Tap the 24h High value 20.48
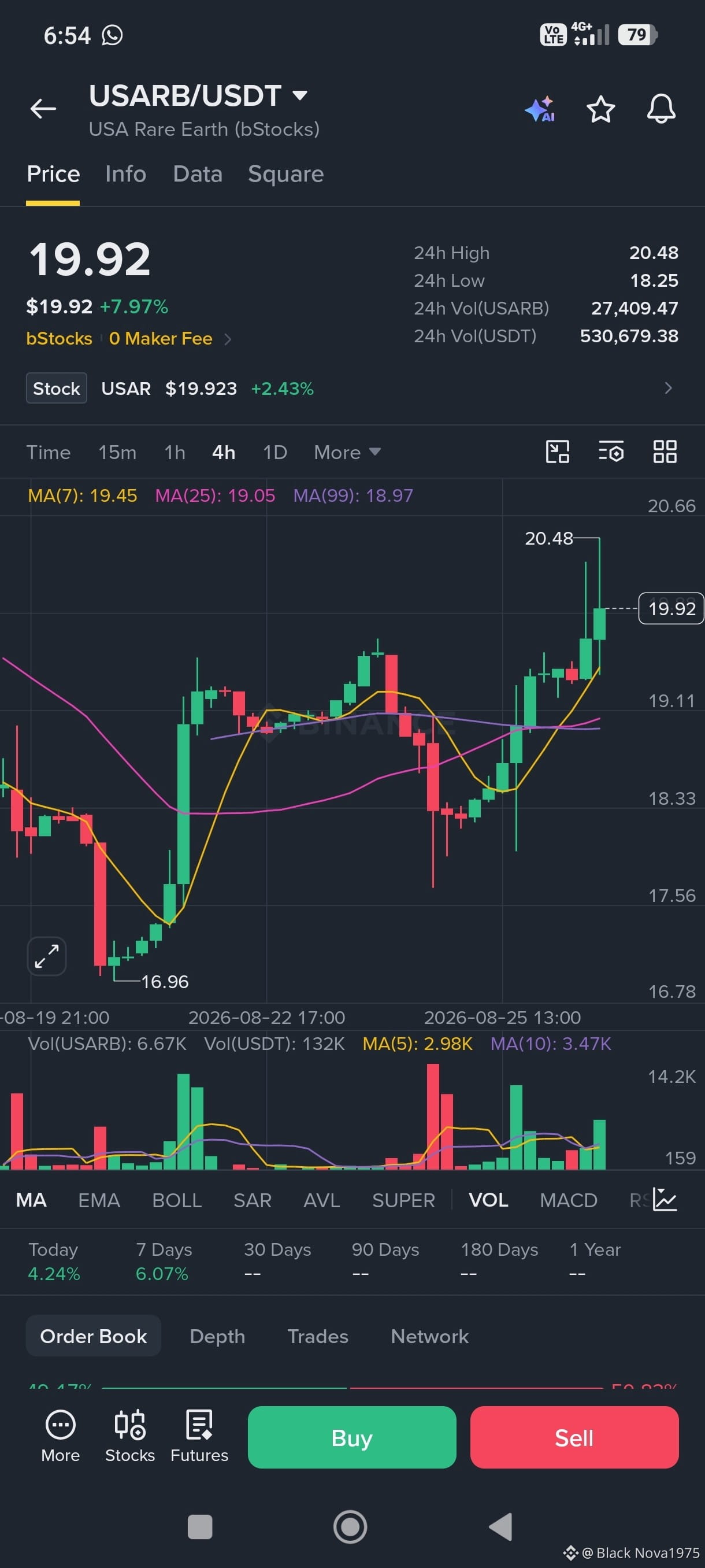The width and height of the screenshot is (705, 1568). point(654,253)
